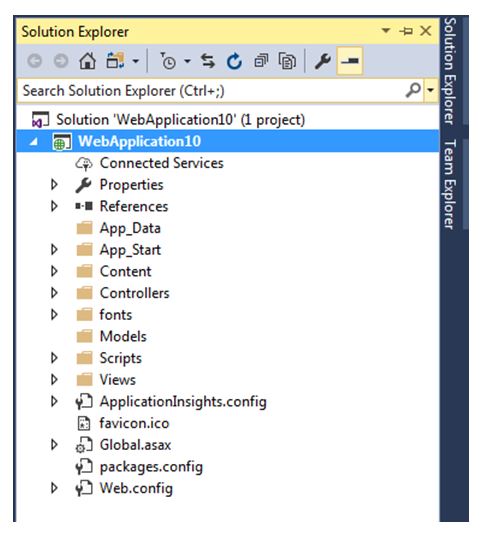Click the solution file icon
Screen dimensions: 491x535
pos(40,120)
